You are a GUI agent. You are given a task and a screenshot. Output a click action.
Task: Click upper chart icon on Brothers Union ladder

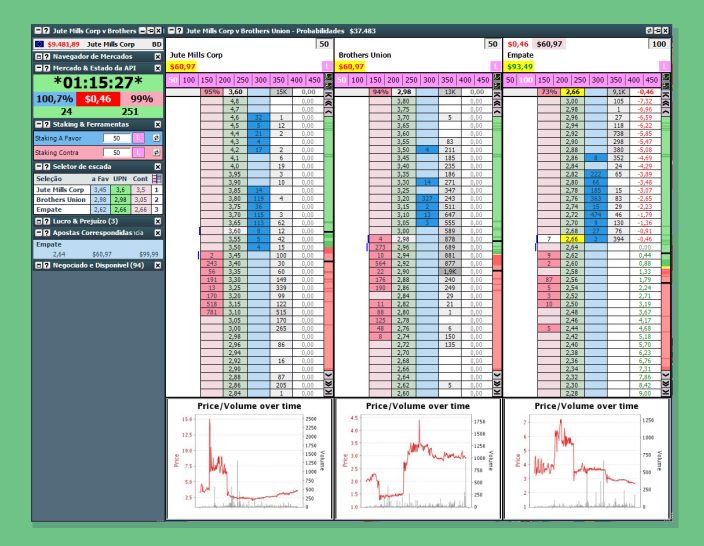(497, 77)
